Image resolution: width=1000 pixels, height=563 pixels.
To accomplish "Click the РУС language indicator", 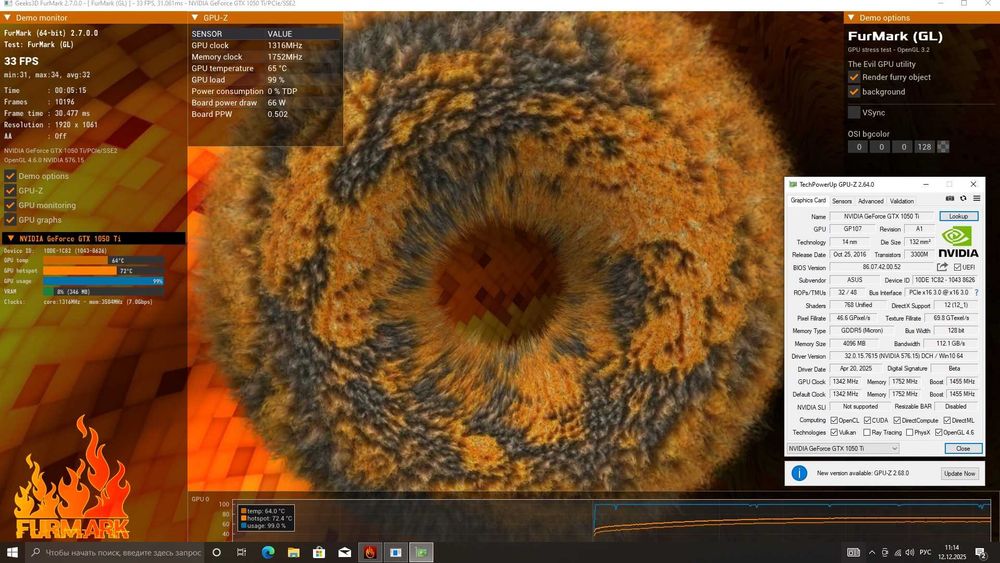I will [925, 552].
